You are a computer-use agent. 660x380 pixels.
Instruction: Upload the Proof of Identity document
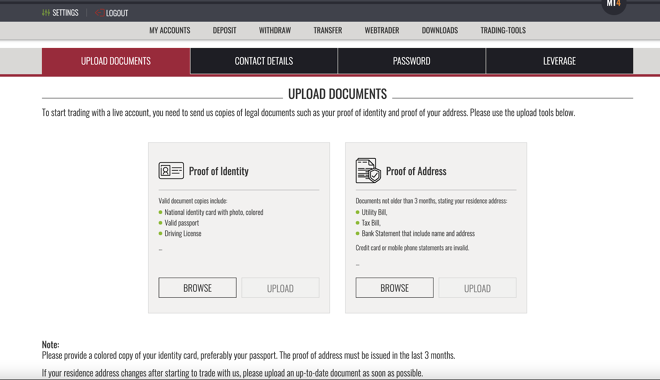280,288
